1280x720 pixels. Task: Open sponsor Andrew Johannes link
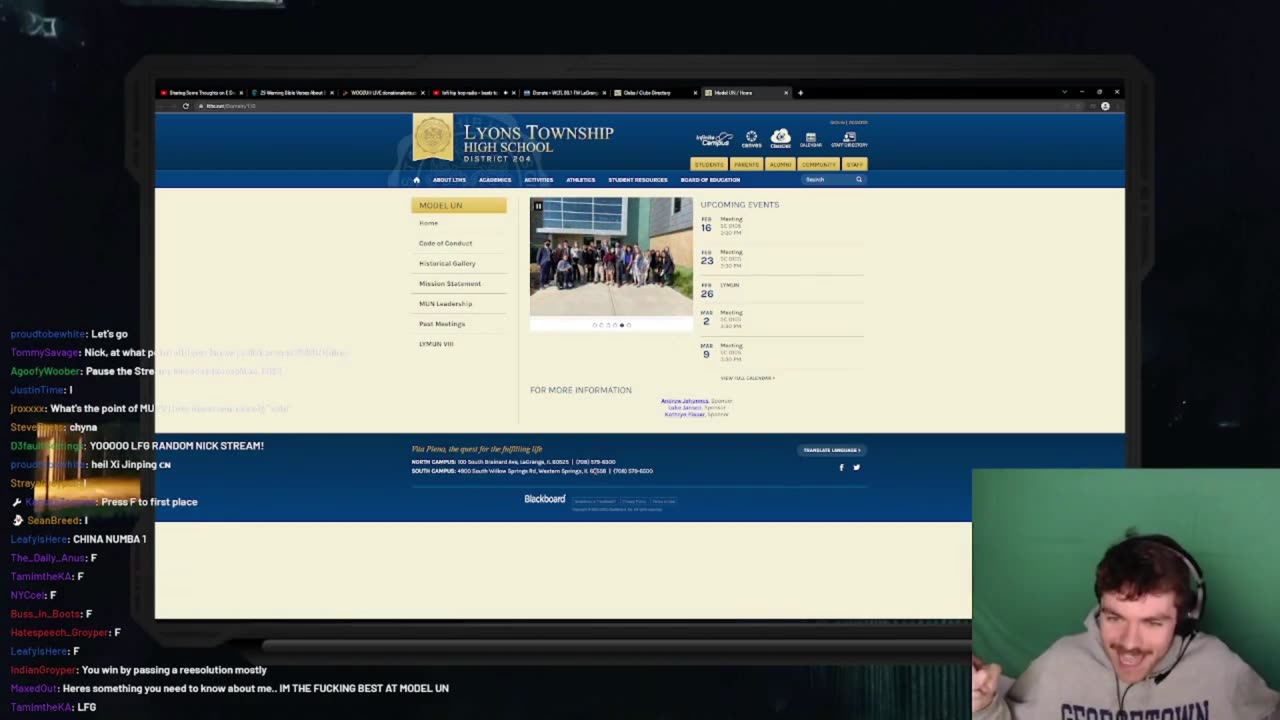point(684,401)
